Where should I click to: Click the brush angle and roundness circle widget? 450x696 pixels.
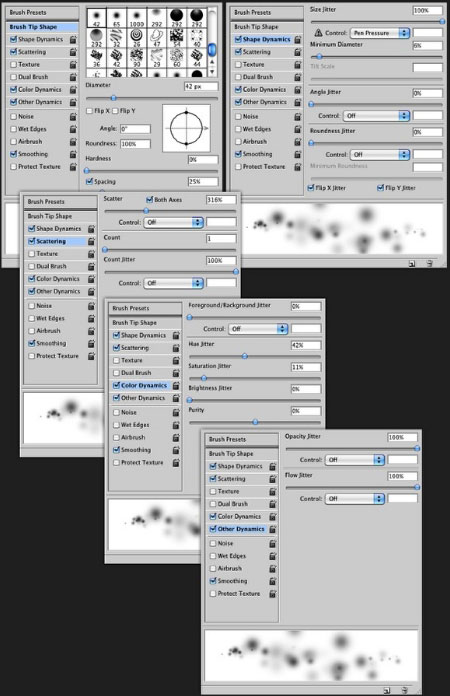186,128
